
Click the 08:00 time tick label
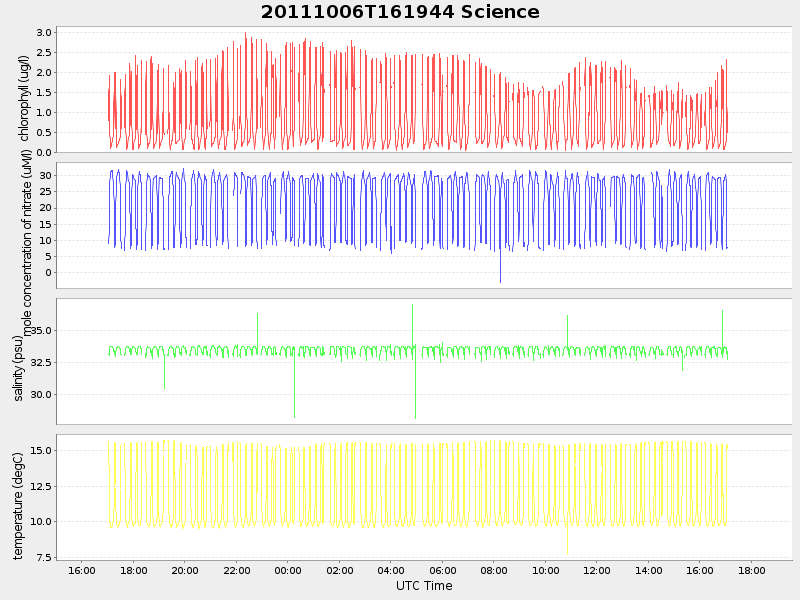[494, 570]
